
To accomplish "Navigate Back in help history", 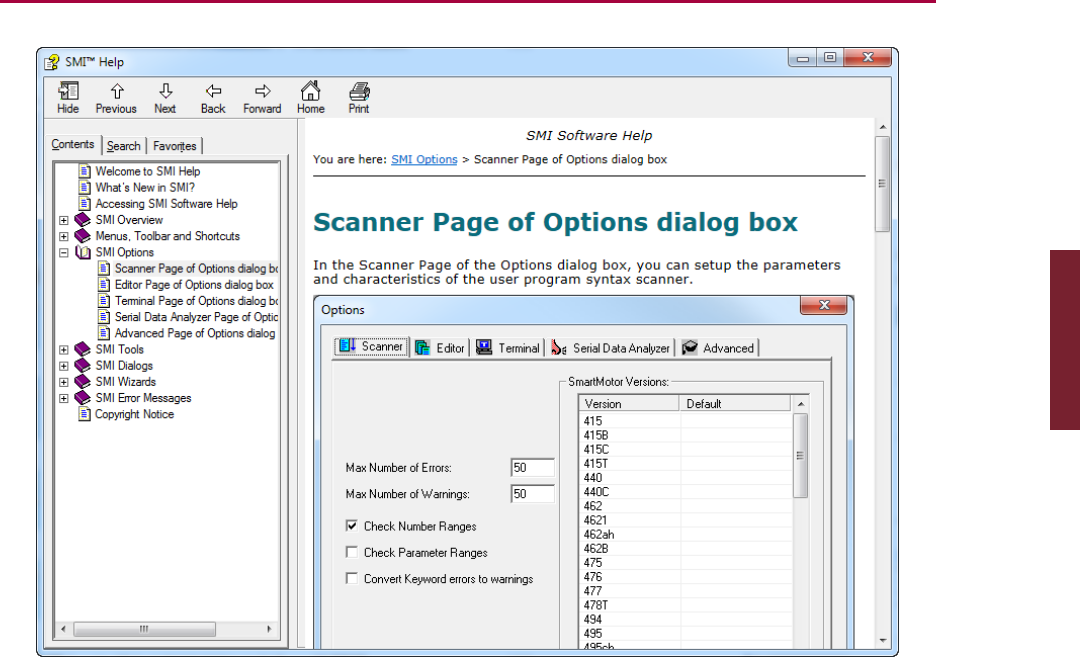I will 214,91.
